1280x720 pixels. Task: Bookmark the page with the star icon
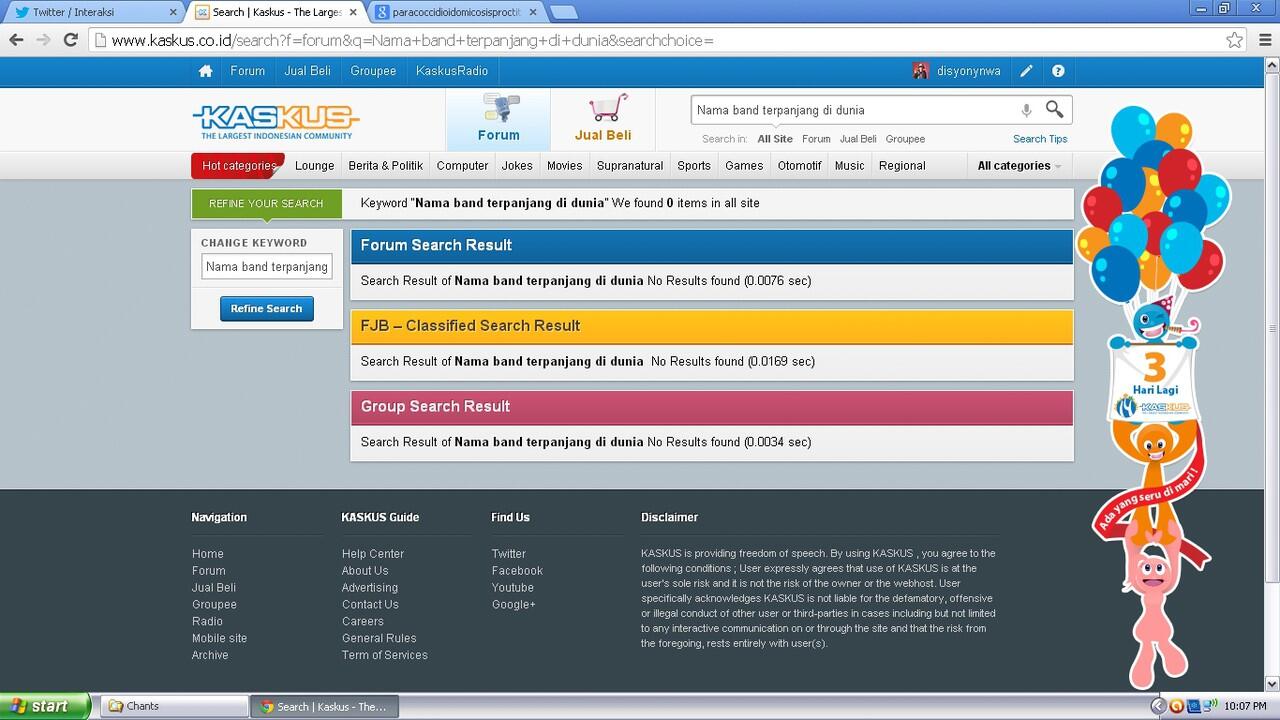tap(1235, 40)
